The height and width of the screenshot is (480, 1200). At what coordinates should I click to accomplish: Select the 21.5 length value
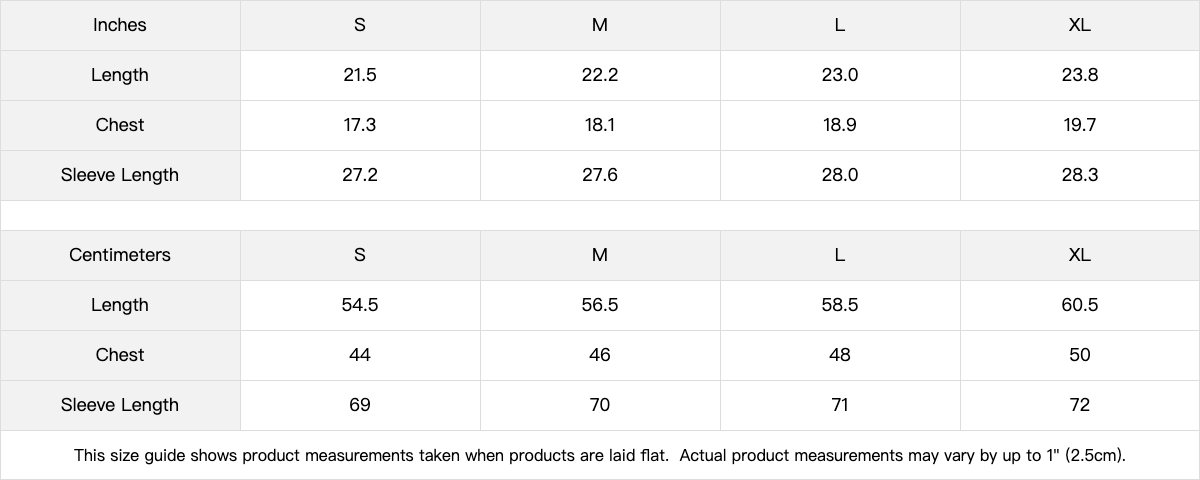(x=360, y=75)
